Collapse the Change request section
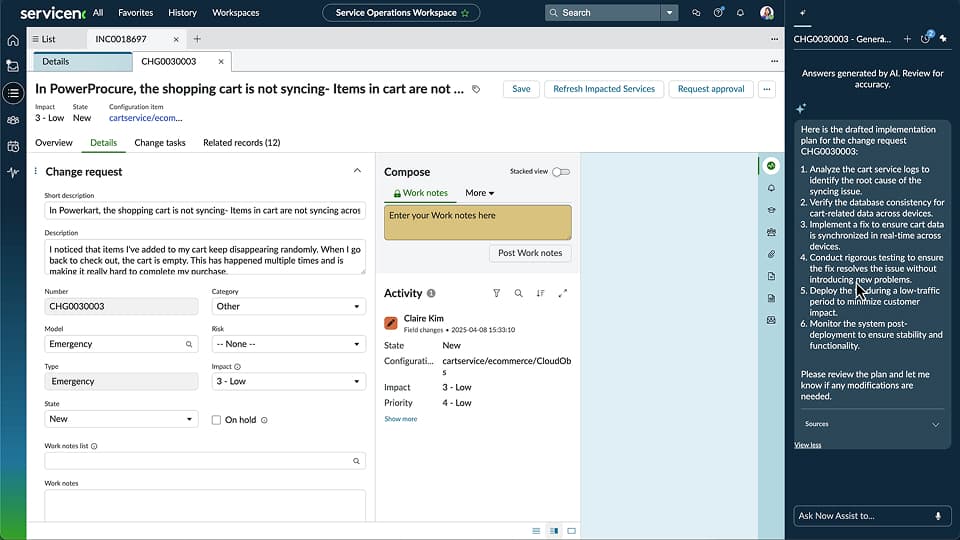The height and width of the screenshot is (540, 960). click(x=358, y=171)
